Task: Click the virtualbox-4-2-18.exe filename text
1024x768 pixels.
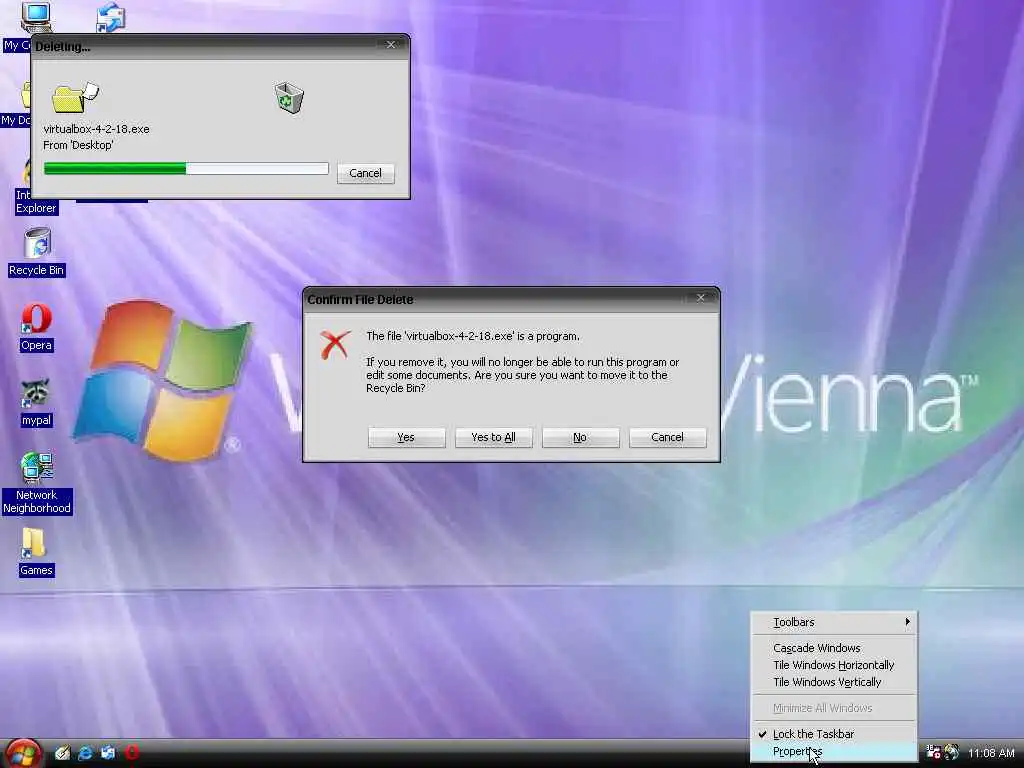Action: tap(97, 129)
